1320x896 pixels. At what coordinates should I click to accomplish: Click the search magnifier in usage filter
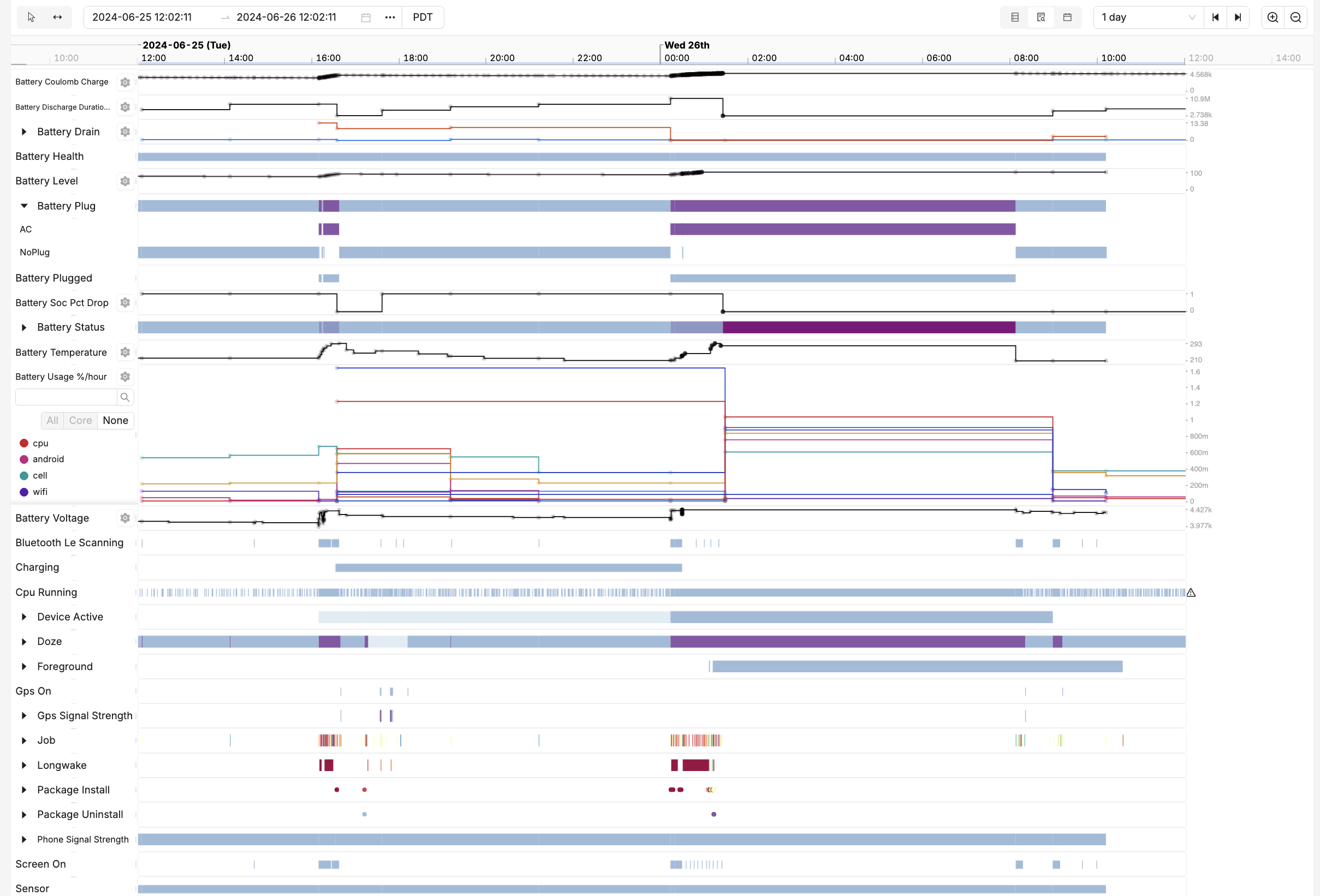(x=125, y=397)
